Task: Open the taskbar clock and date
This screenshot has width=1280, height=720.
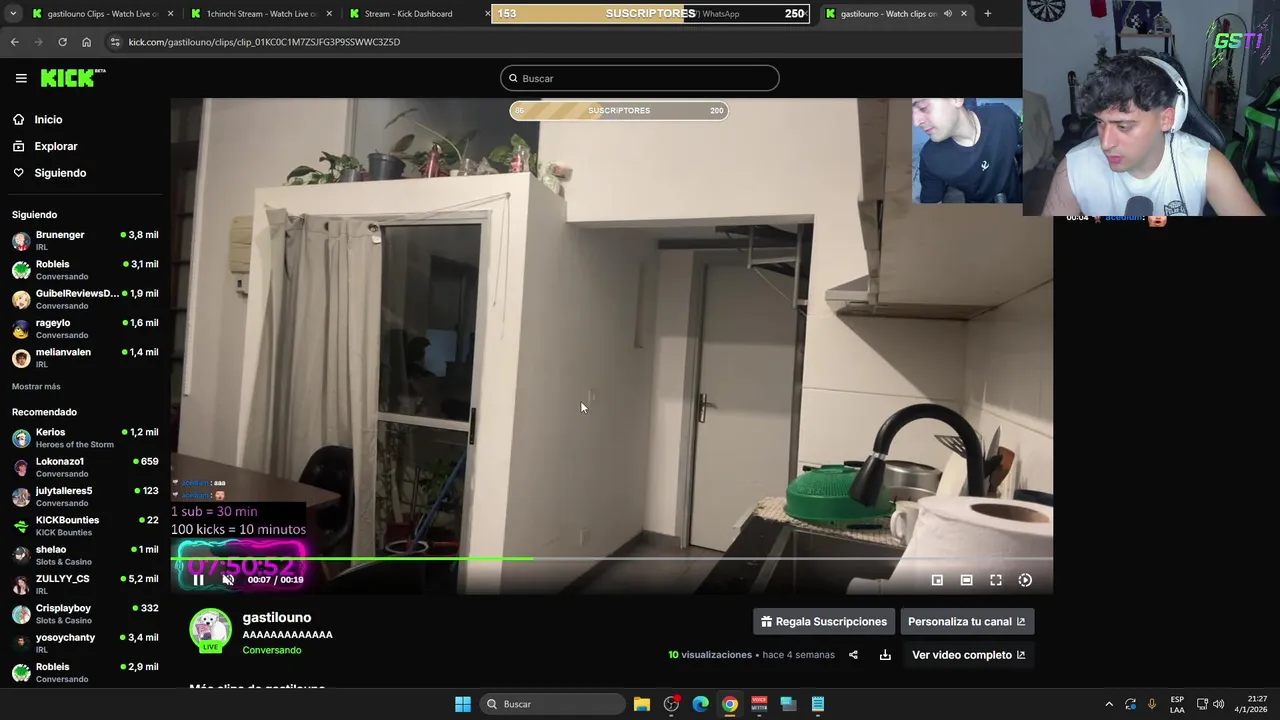Action: [x=1250, y=704]
